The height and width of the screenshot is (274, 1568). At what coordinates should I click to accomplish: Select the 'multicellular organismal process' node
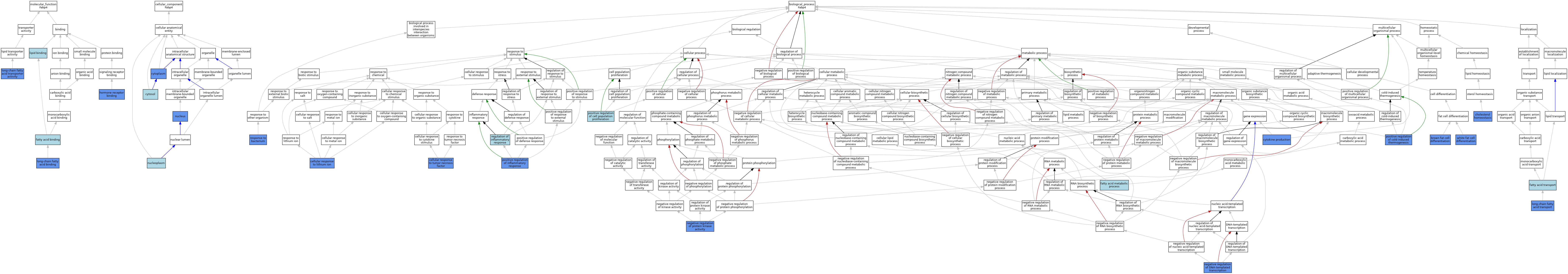[x=1387, y=29]
